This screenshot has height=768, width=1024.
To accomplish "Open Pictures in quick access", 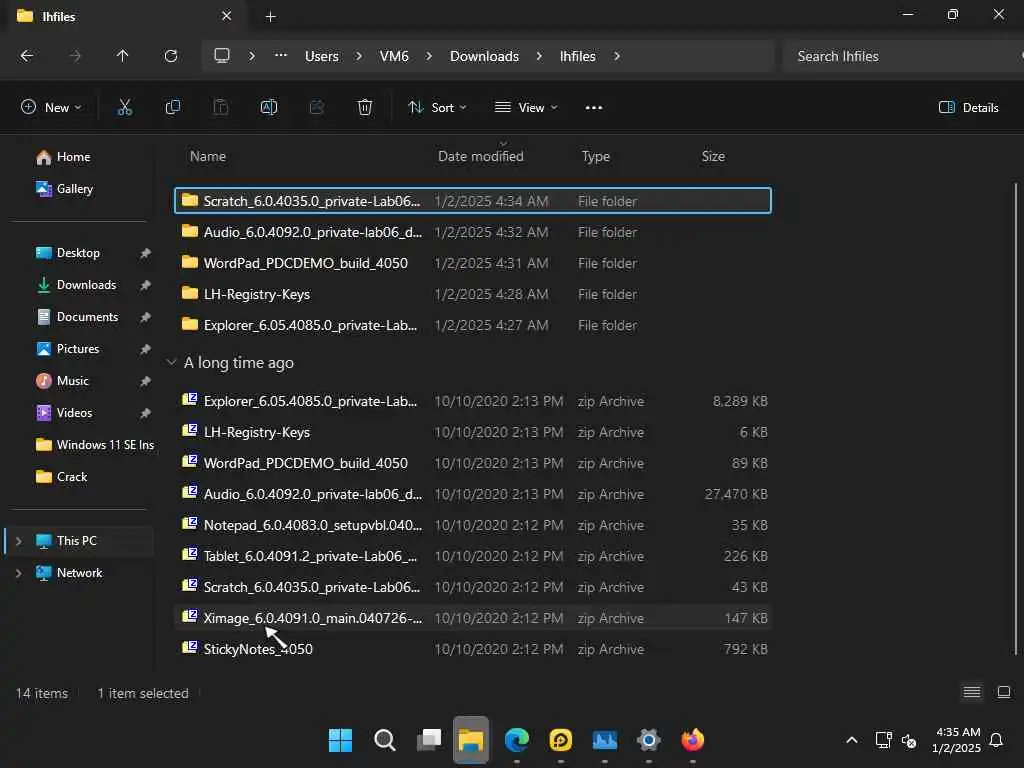I will pyautogui.click(x=78, y=349).
